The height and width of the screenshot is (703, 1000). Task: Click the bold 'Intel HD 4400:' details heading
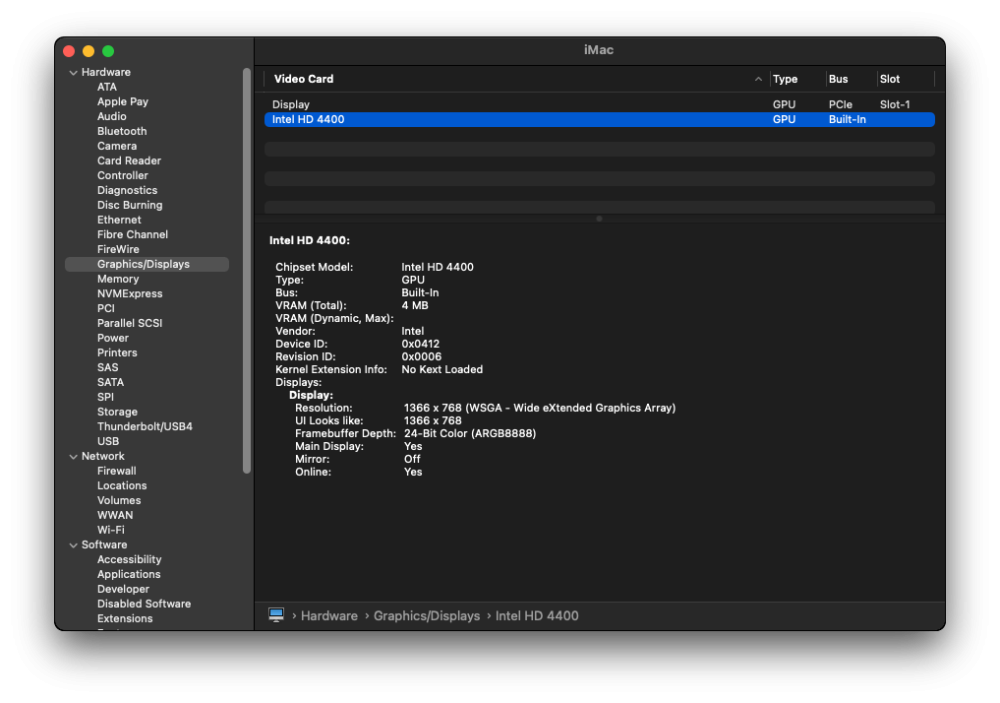pyautogui.click(x=309, y=240)
